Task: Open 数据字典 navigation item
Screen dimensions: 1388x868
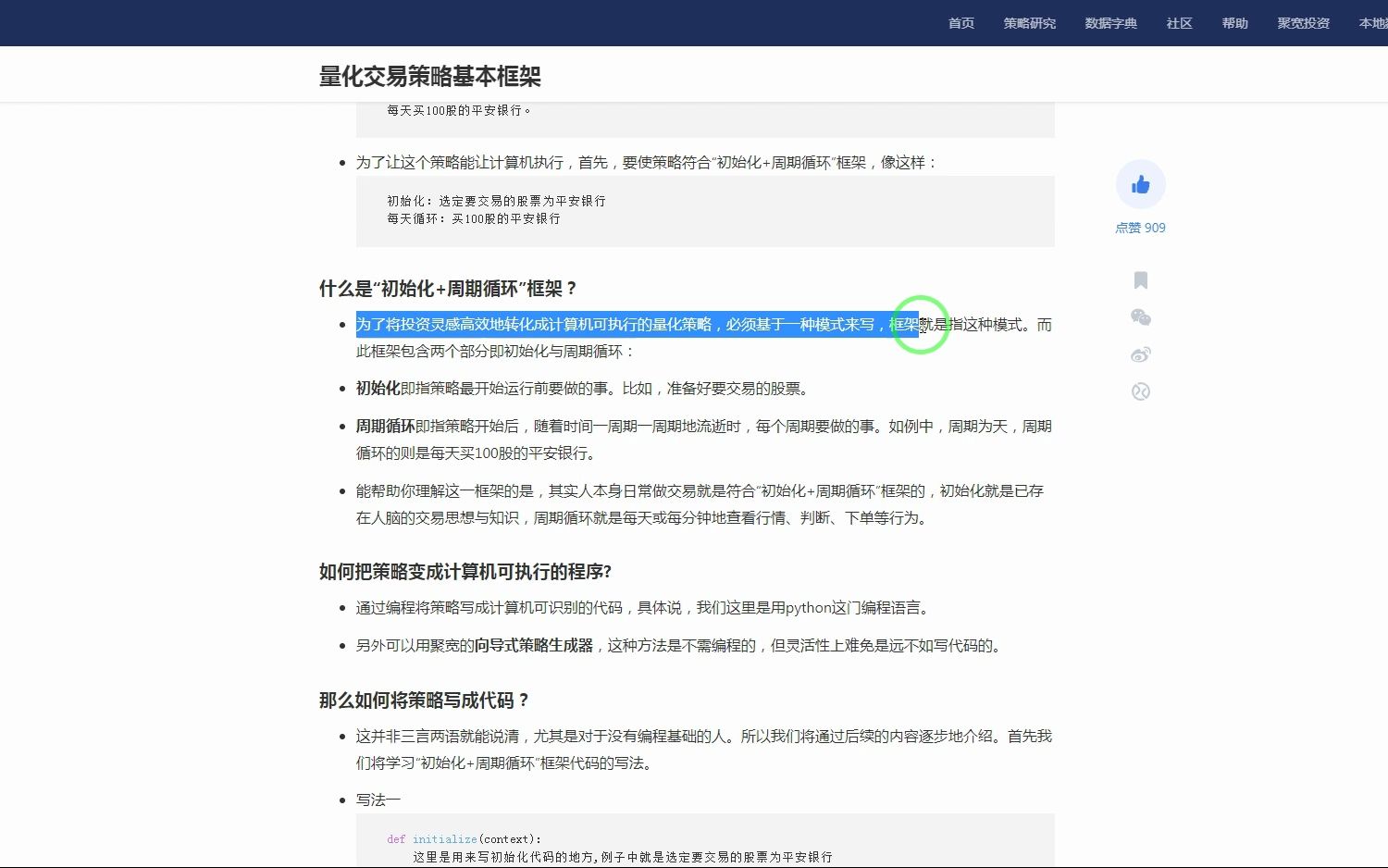Action: coord(1111,23)
